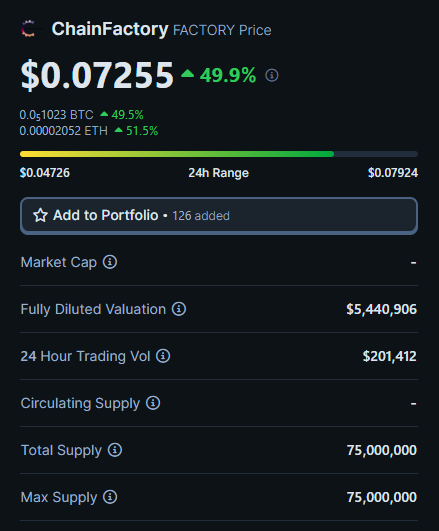Click the $0.07255 price value

(97, 75)
